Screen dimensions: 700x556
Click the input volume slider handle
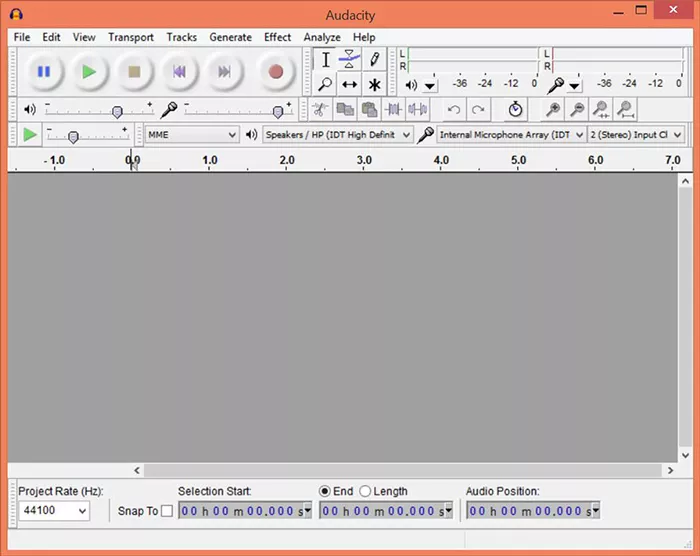(278, 112)
